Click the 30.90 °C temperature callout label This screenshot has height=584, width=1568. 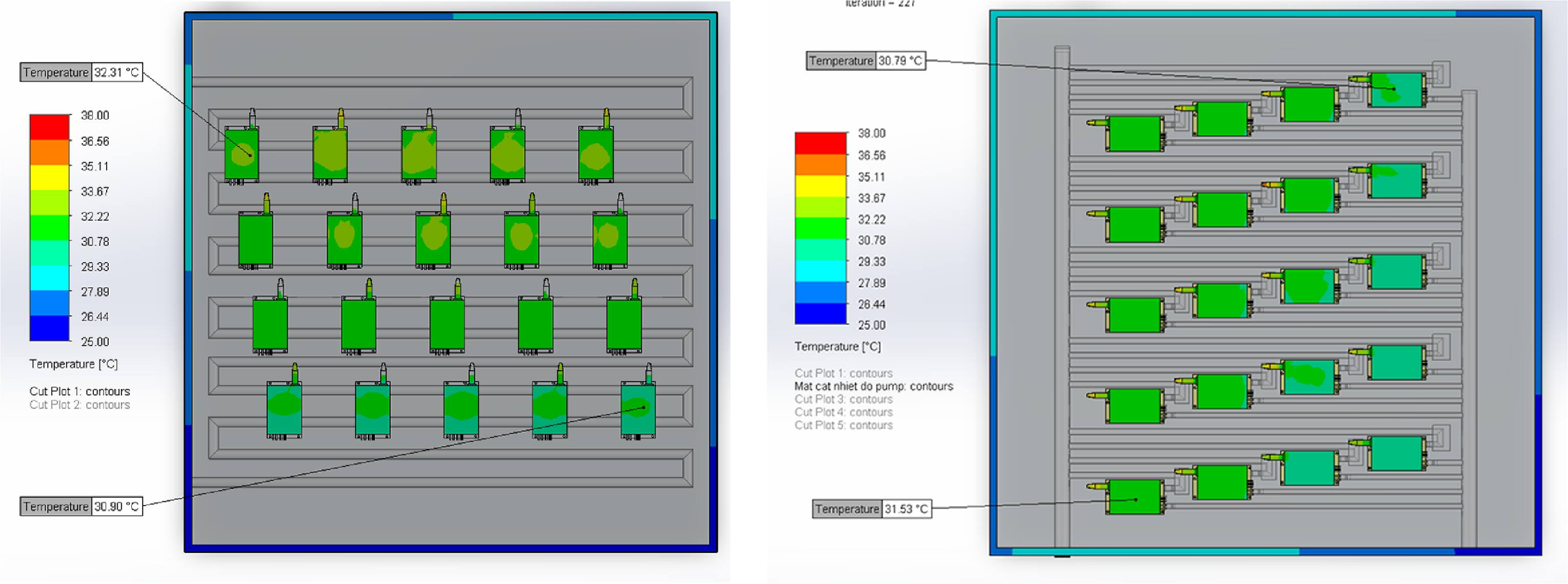click(x=82, y=506)
